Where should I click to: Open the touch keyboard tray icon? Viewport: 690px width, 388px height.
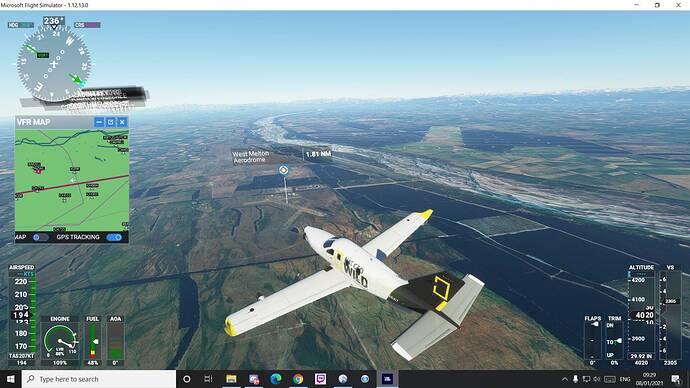click(610, 379)
